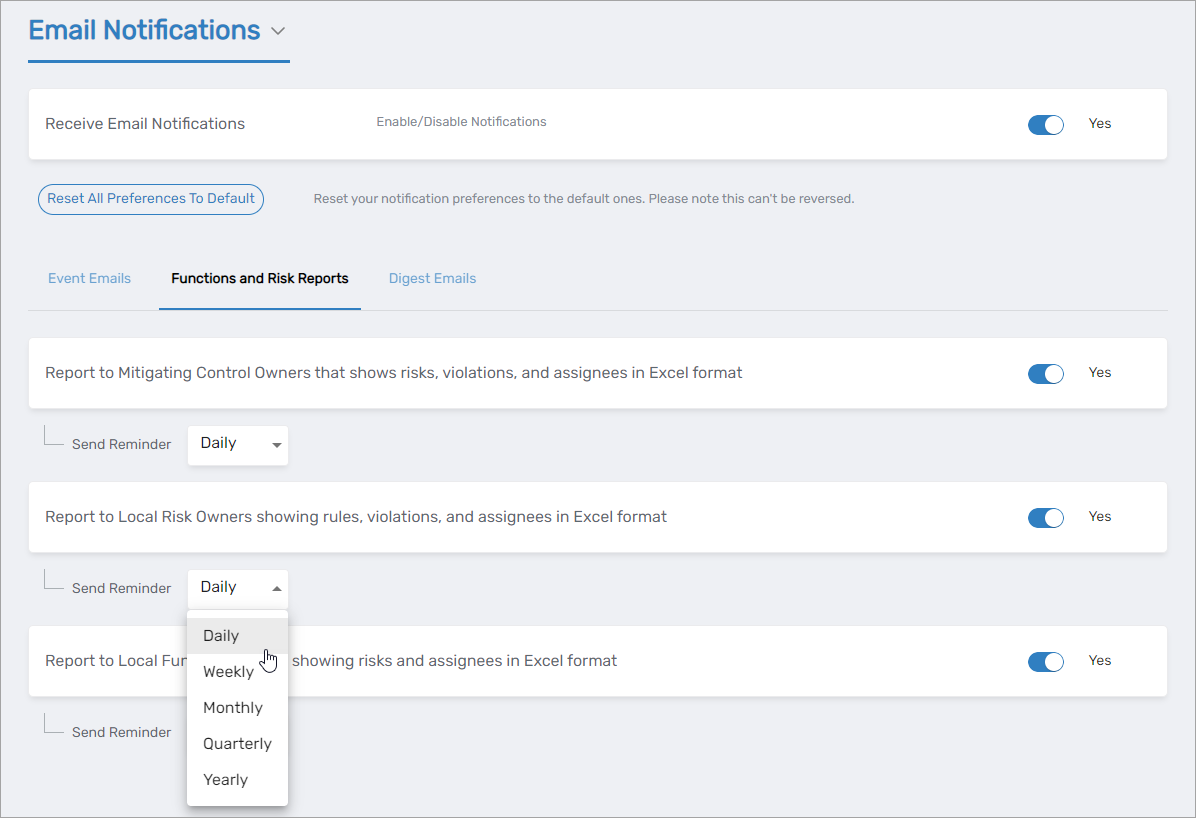The image size is (1196, 818).
Task: Click the Yes label next to Receive Email Notifications
Action: 1099,124
